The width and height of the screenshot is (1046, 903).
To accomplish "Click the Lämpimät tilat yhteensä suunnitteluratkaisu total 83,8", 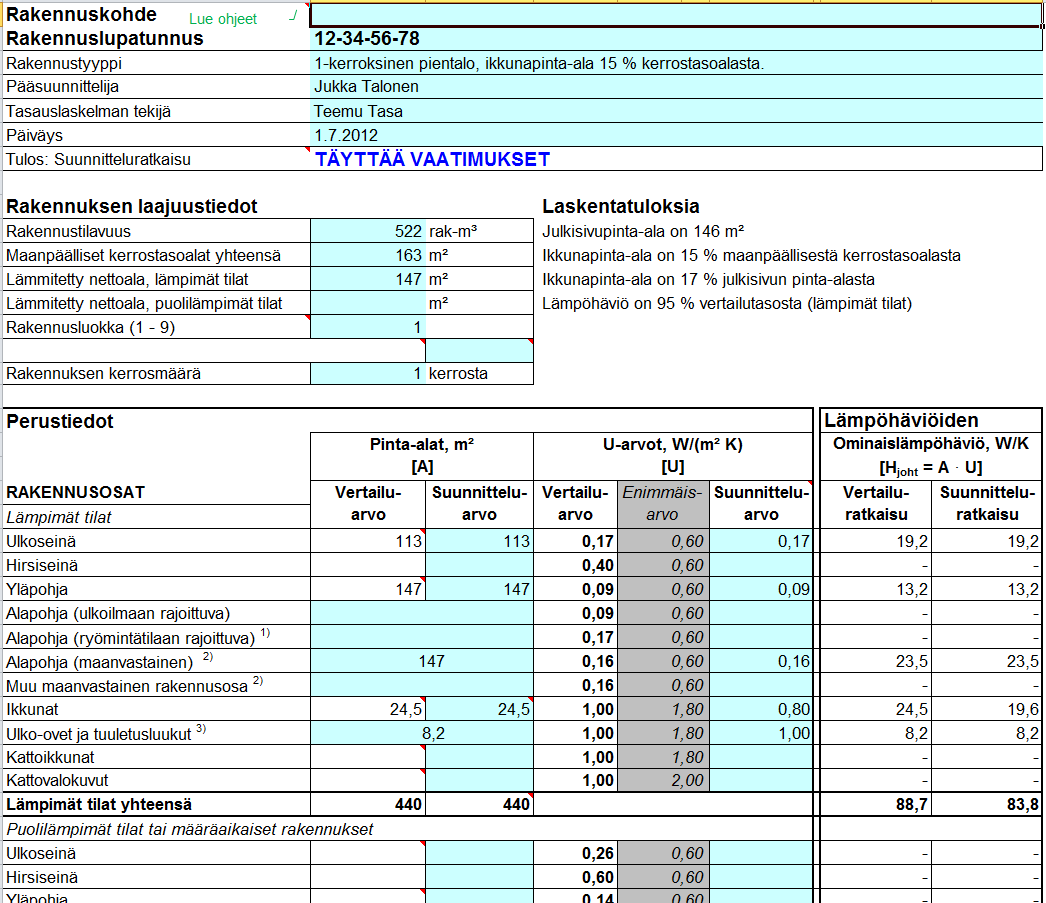I will tap(987, 804).
